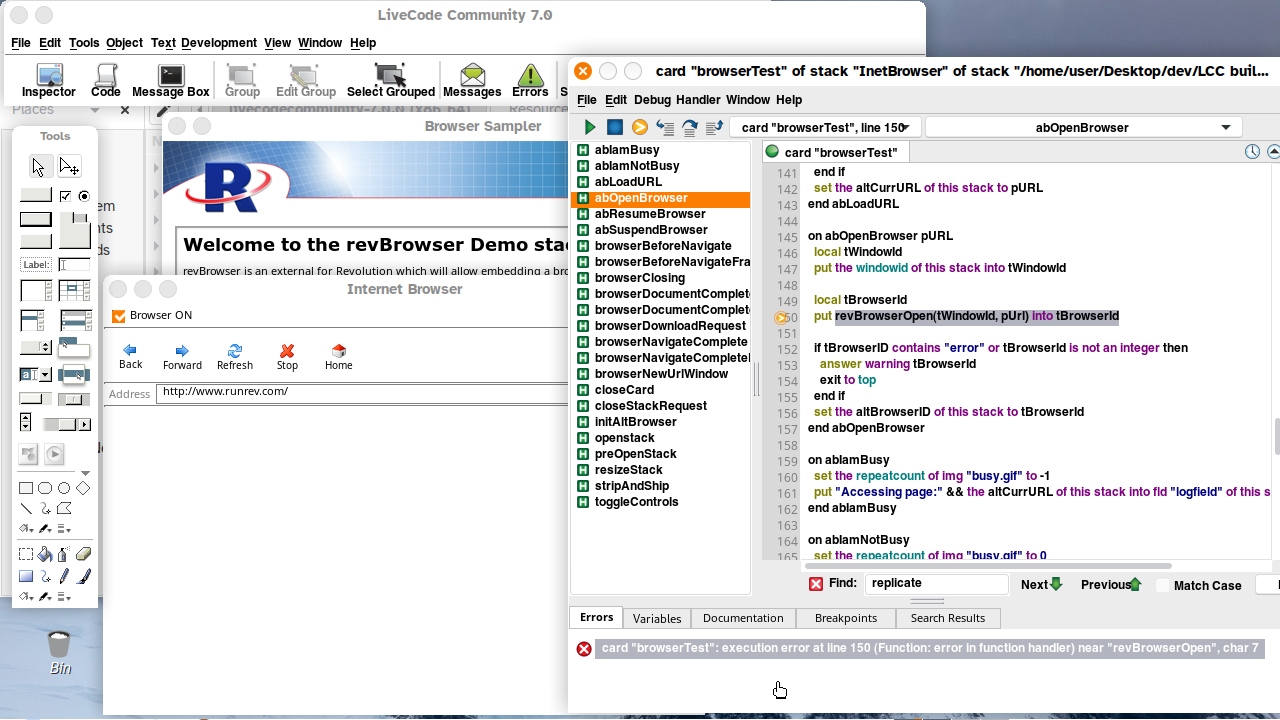Click Stop in Internet Browser window
1280x720 pixels.
click(x=287, y=357)
